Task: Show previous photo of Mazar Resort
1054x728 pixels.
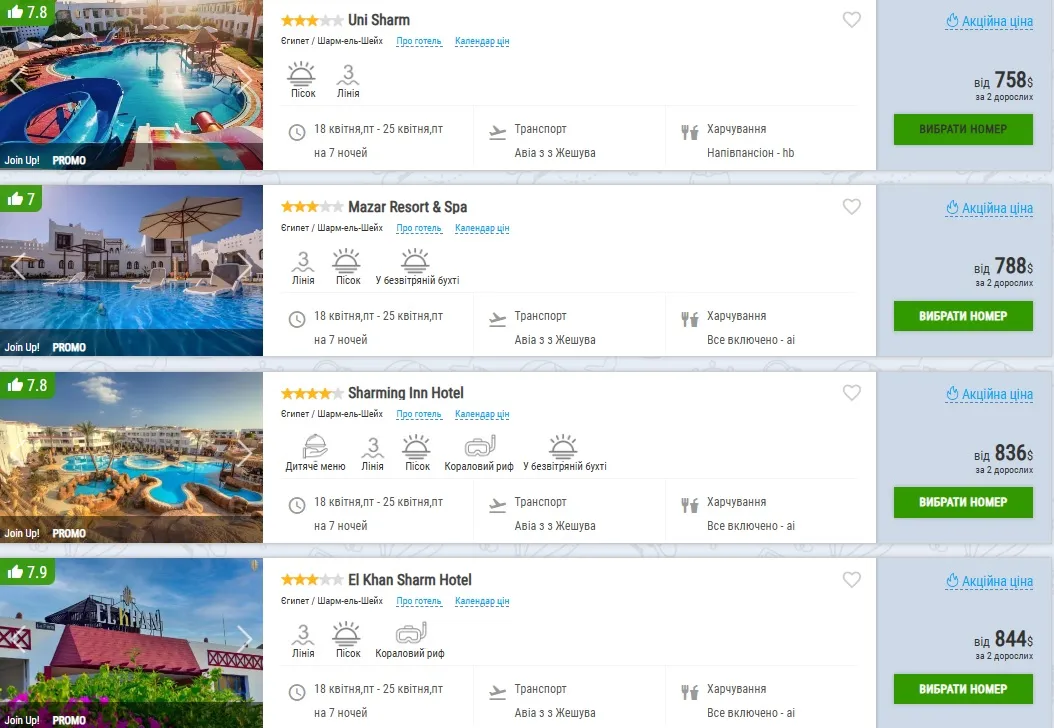Action: (17, 267)
